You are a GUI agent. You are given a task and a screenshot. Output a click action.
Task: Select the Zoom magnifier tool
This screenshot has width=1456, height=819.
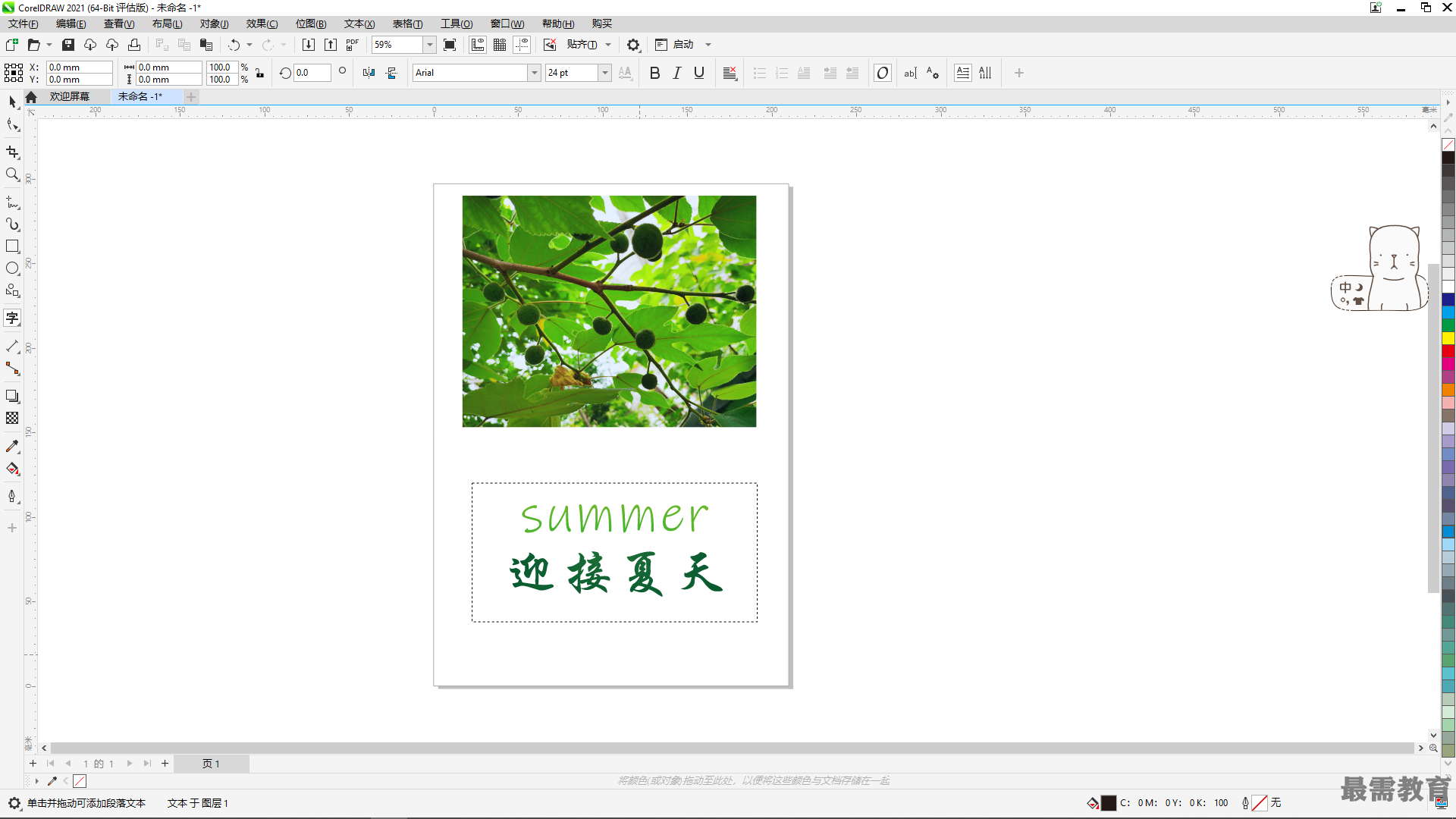12,174
